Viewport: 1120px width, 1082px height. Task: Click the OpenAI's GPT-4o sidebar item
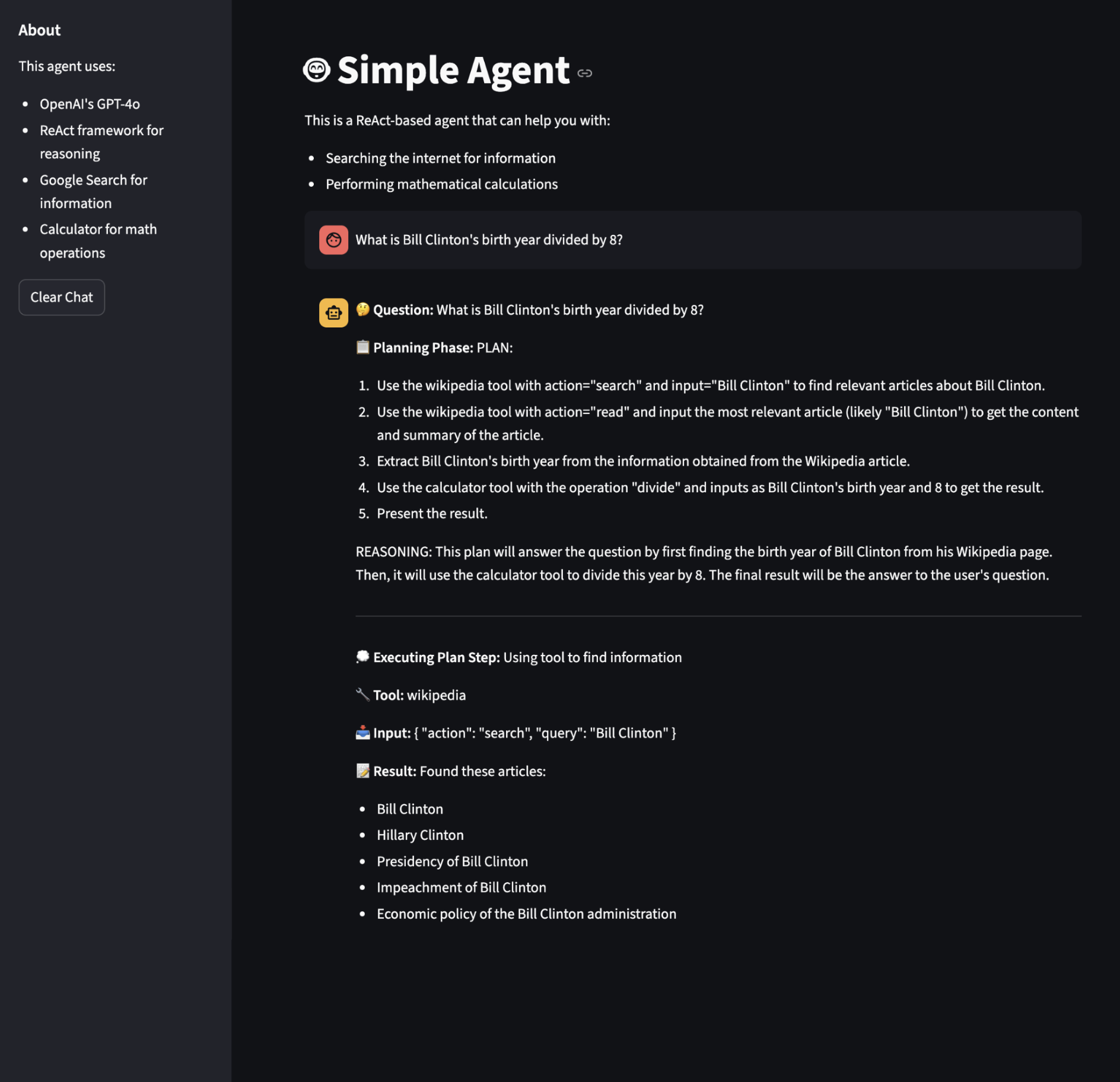point(90,104)
